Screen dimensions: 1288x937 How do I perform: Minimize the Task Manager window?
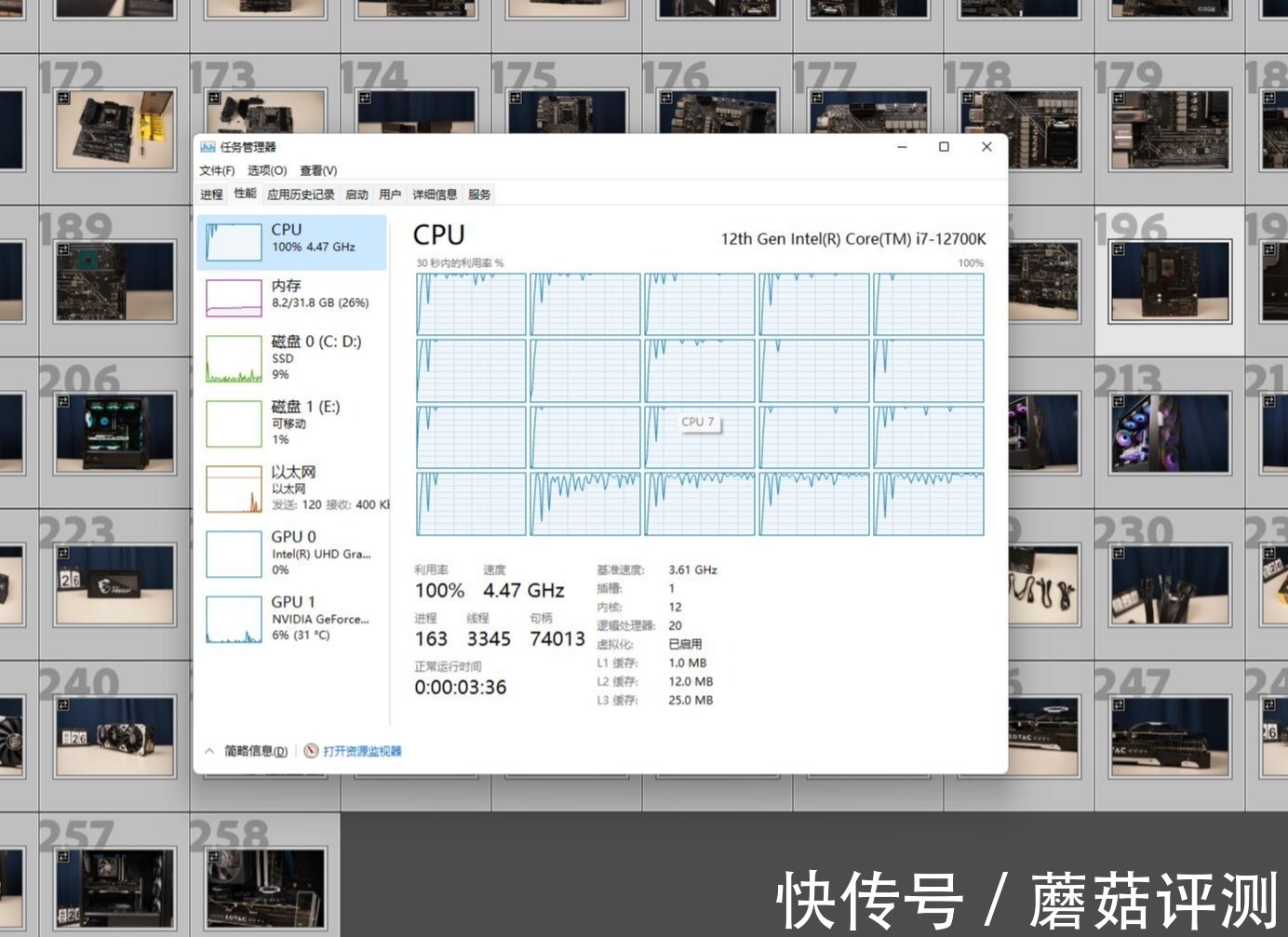point(902,147)
